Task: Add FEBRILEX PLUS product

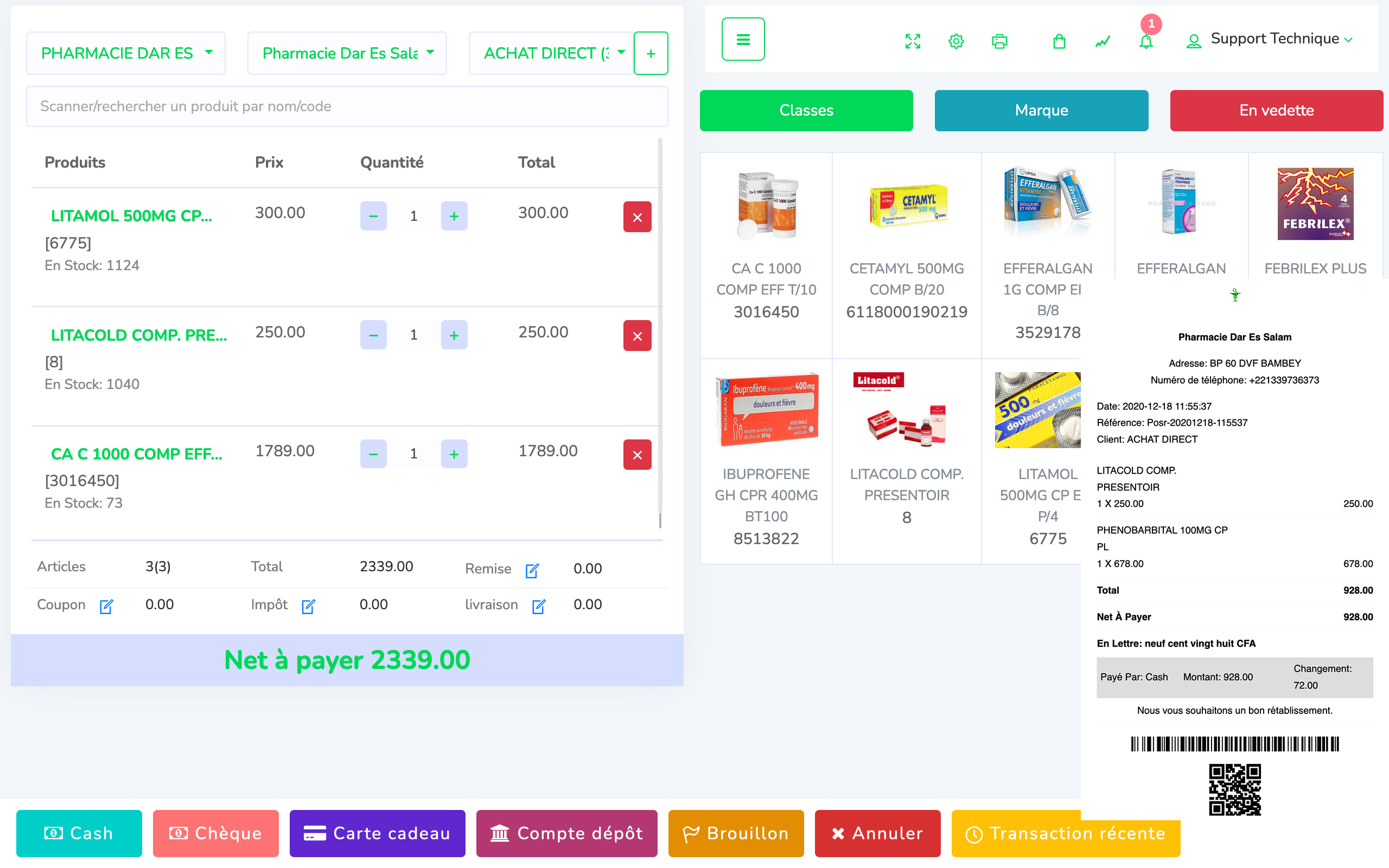Action: point(1316,217)
